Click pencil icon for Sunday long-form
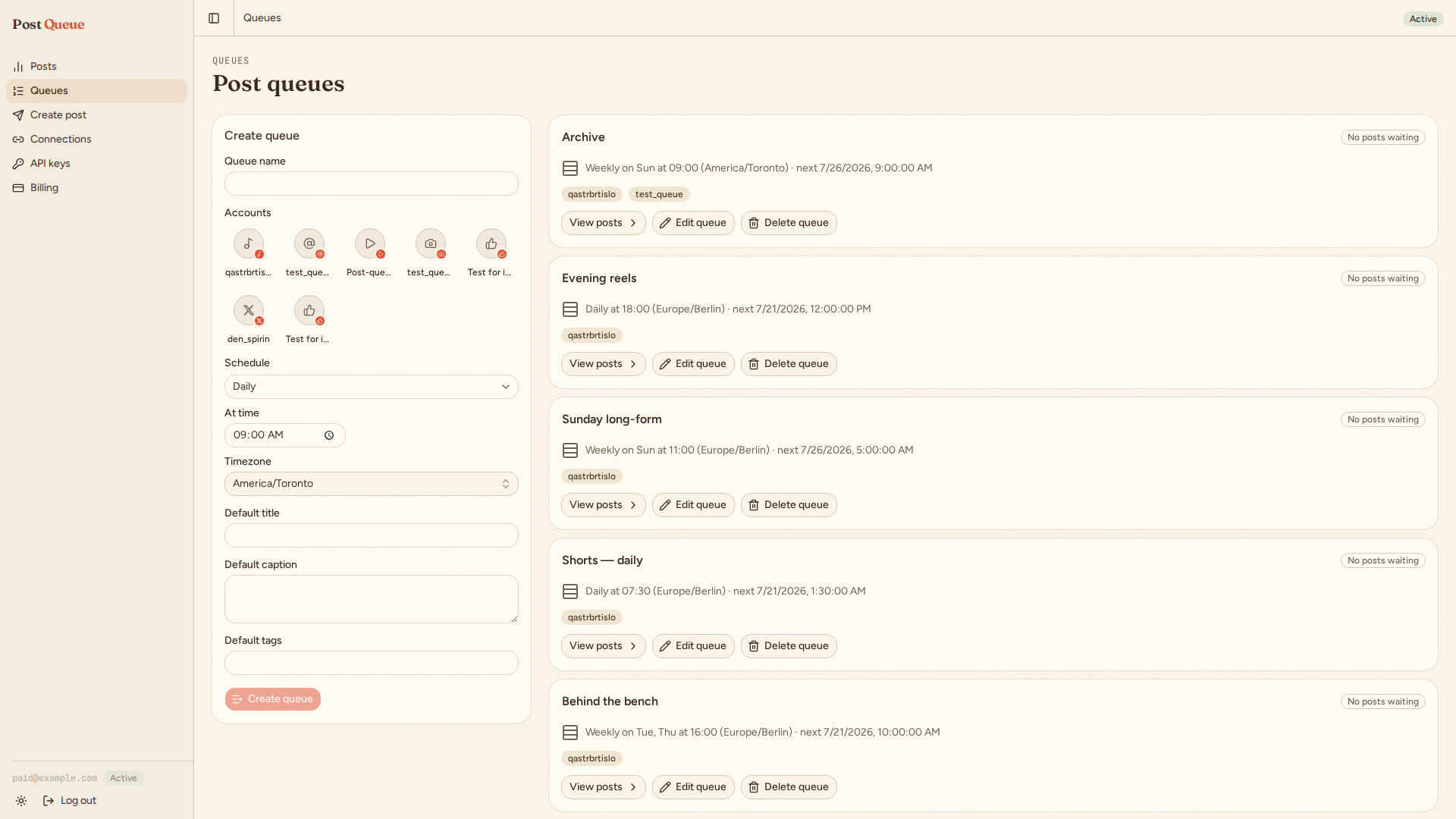 [x=665, y=505]
